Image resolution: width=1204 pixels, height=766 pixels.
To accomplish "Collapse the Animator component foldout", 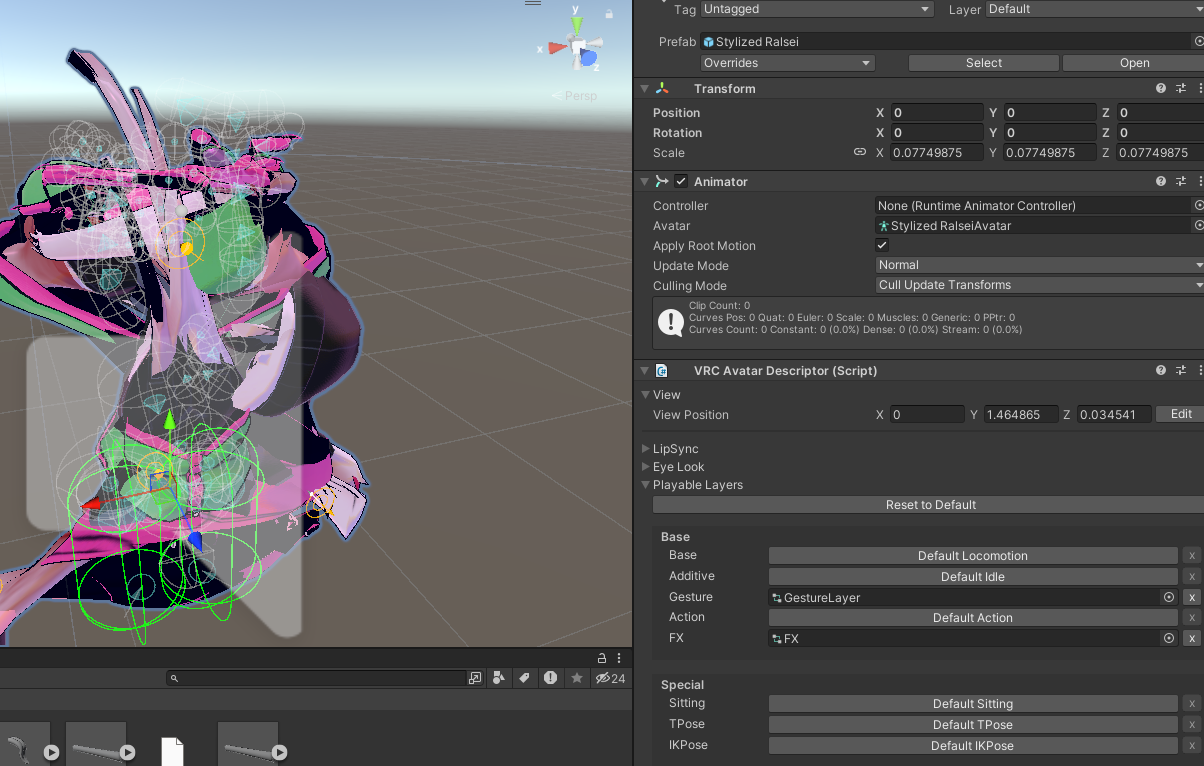I will pos(645,182).
